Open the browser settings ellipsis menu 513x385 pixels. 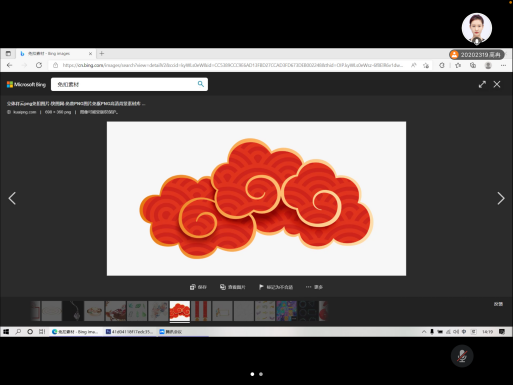503,65
